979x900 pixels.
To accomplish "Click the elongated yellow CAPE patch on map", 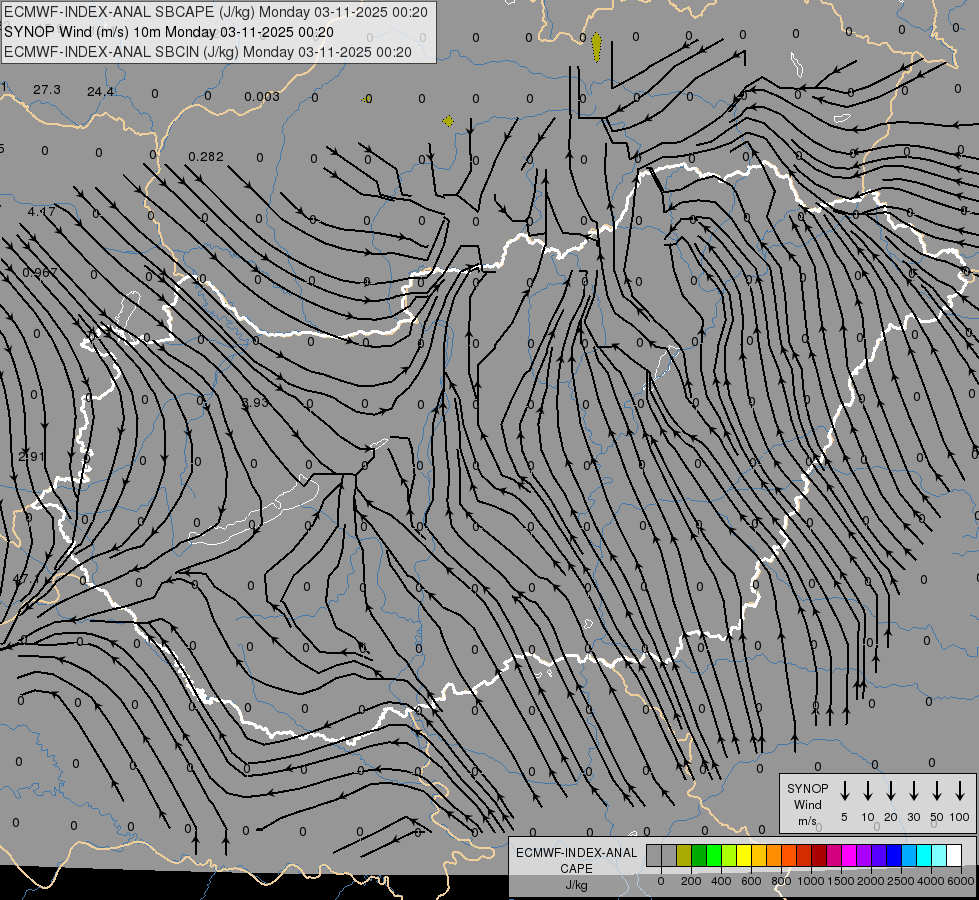I will 597,47.
